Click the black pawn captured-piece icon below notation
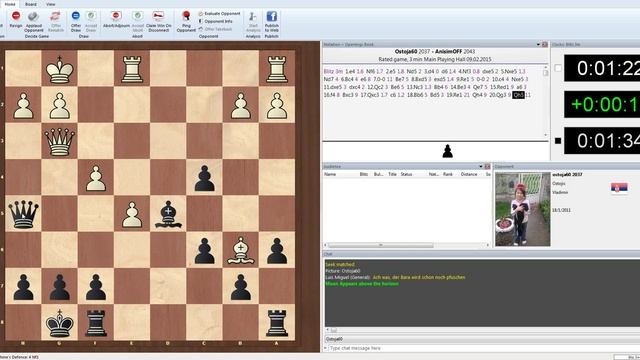Image resolution: width=640 pixels, height=360 pixels. coord(448,151)
